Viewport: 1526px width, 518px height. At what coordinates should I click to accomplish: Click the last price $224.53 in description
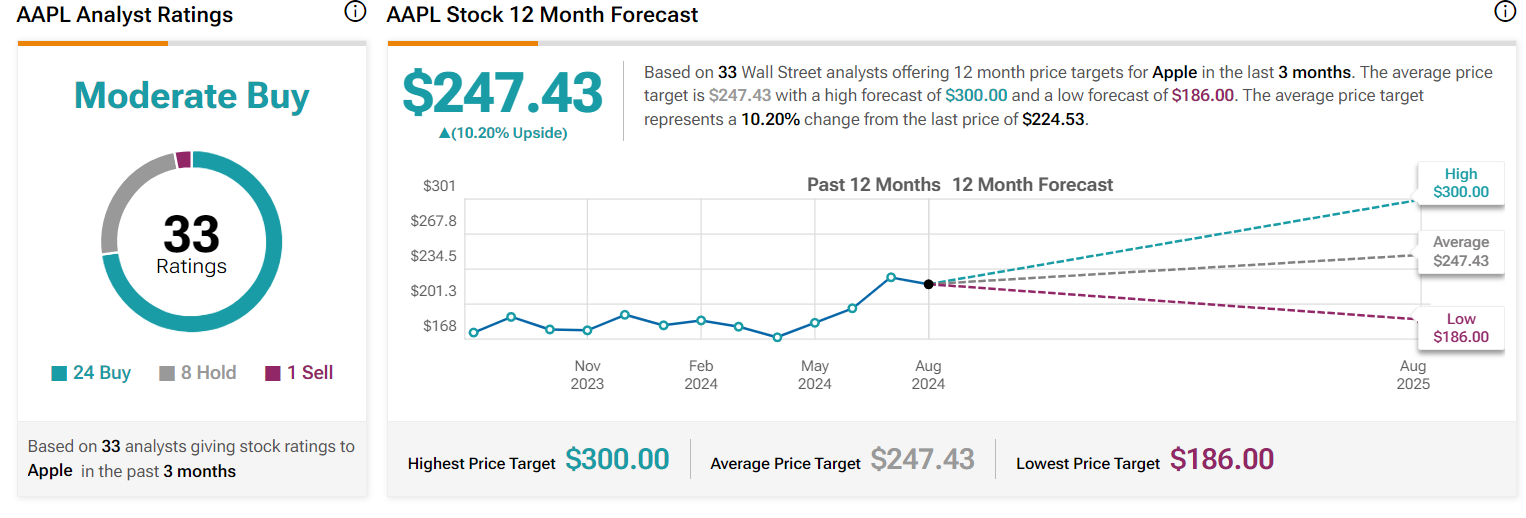pos(1055,119)
